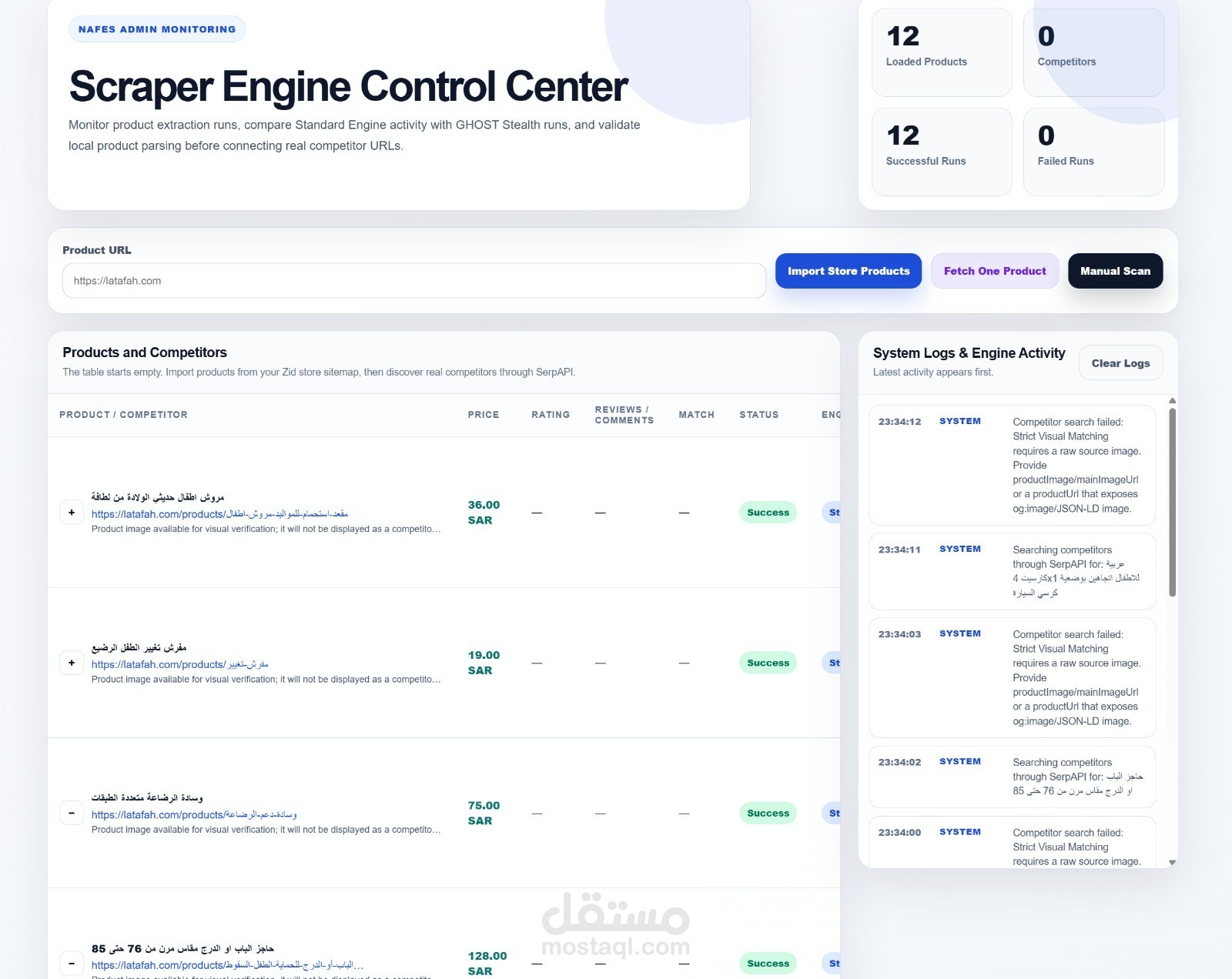Viewport: 1232px width, 979px height.
Task: Click the Failed Runs stat card
Action: click(x=1093, y=152)
